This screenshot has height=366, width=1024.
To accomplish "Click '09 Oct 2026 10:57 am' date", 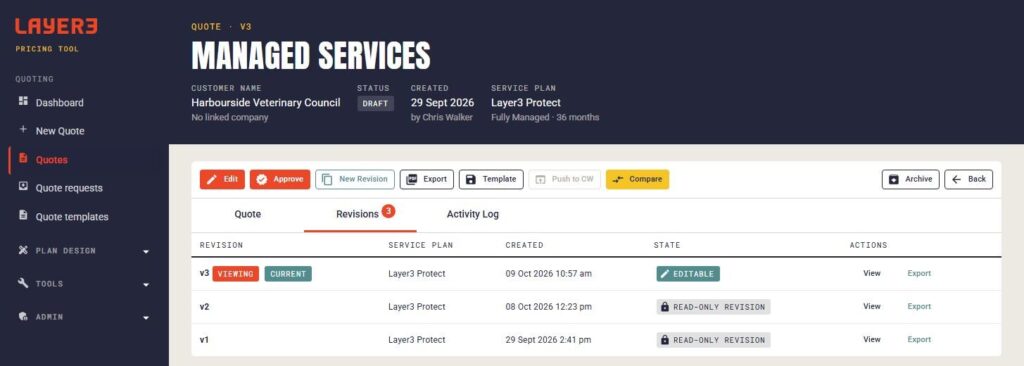I will 549,274.
